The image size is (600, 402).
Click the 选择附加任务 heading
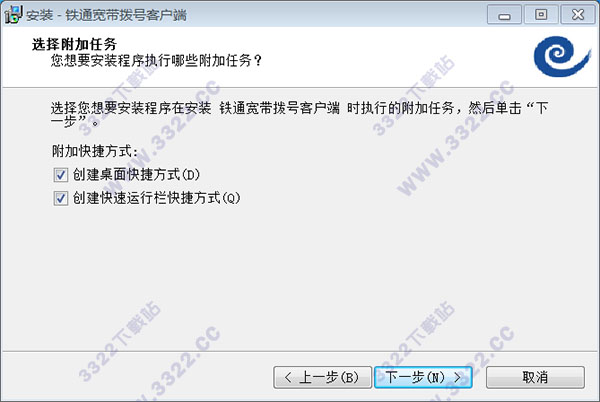[74, 44]
